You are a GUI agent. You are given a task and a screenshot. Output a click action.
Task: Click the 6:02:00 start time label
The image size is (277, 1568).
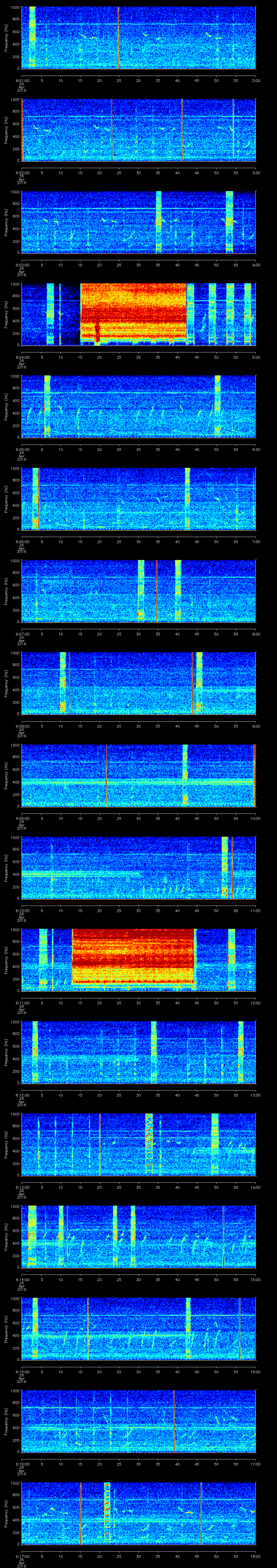(x=22, y=173)
